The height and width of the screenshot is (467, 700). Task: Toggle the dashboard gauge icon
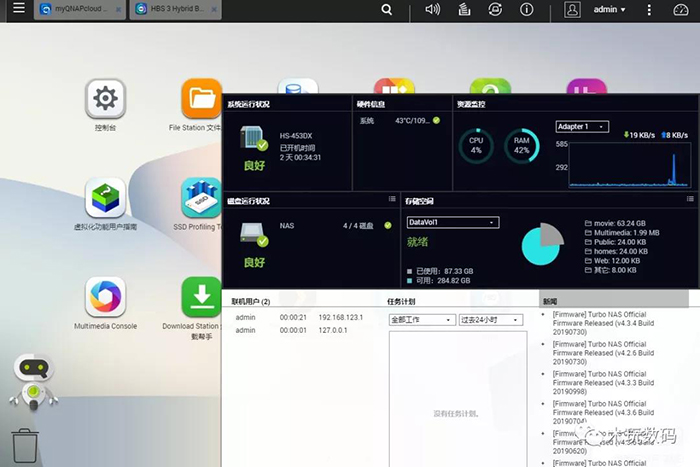click(x=681, y=9)
